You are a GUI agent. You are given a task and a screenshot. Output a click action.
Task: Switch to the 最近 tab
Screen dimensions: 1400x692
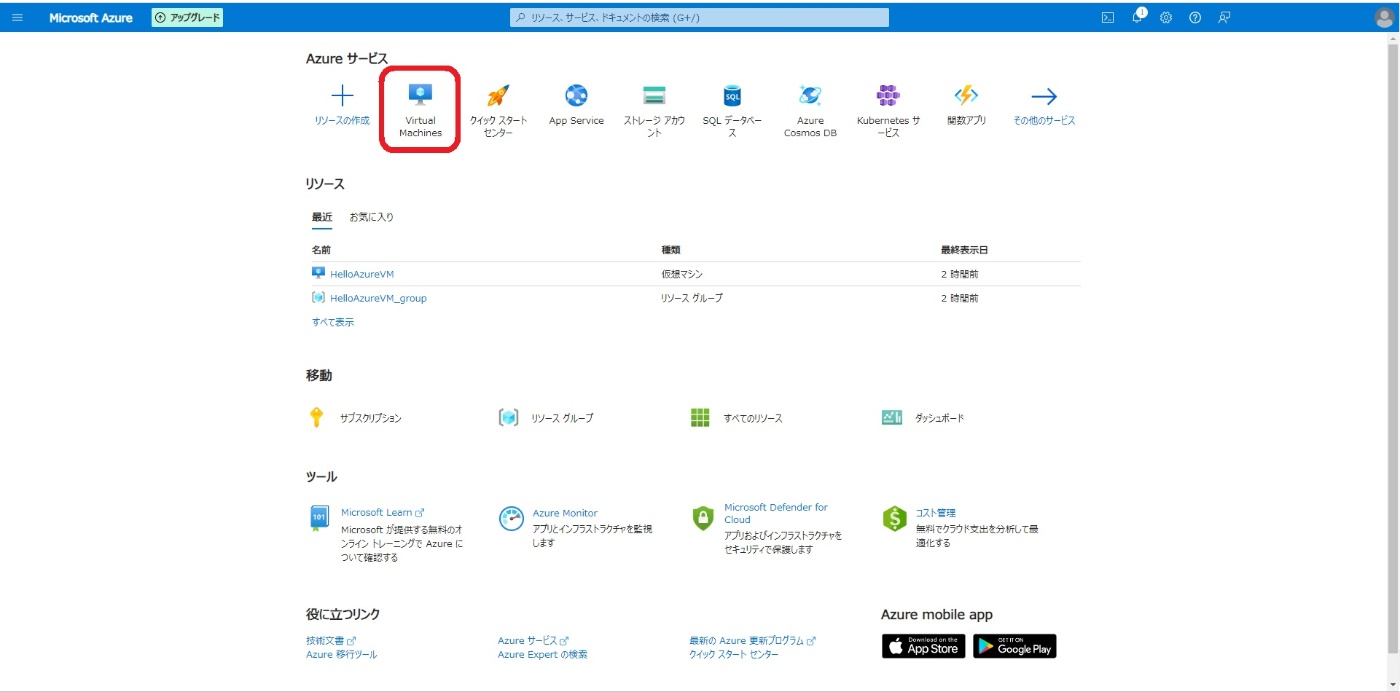point(322,217)
